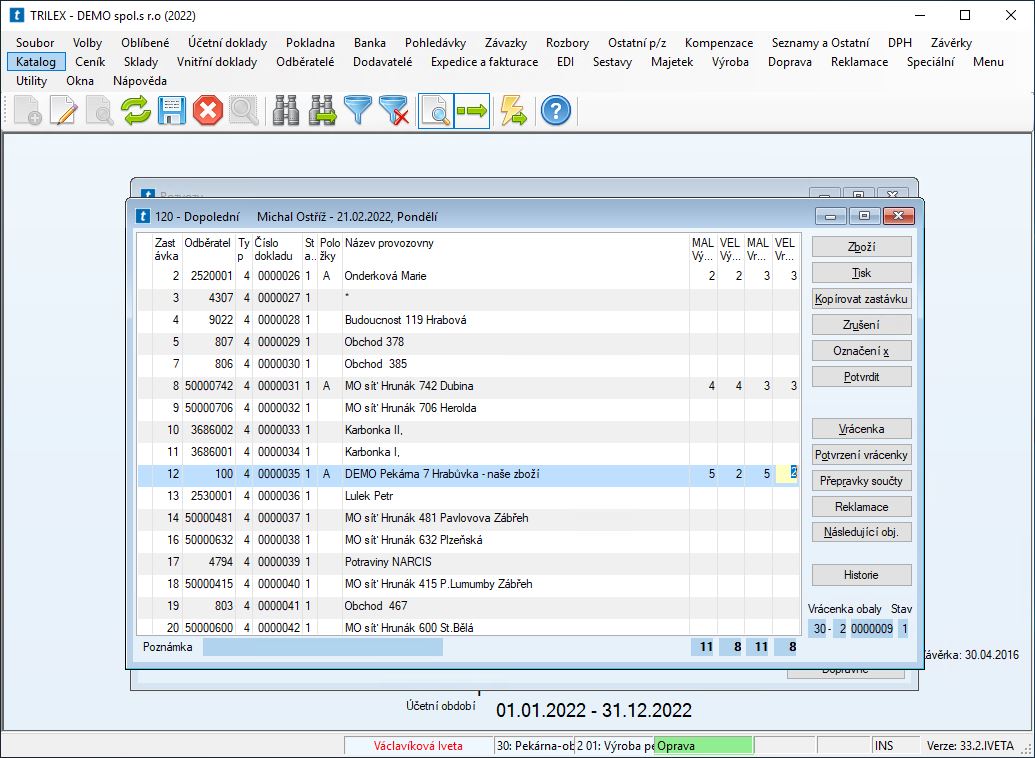
Task: Select the Budoucnost 119 Hrabová row
Action: pos(468,320)
